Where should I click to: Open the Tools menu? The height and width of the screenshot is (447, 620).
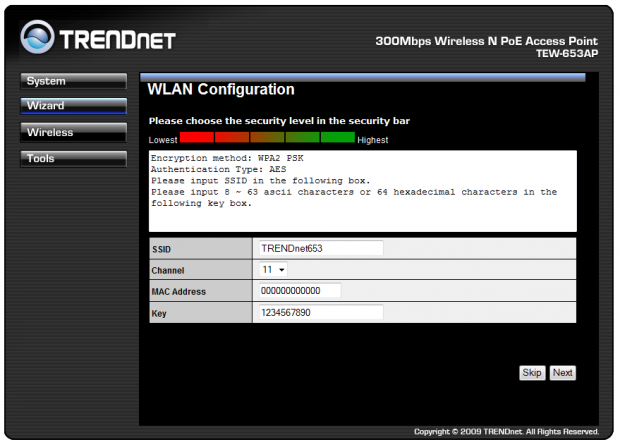click(x=74, y=159)
